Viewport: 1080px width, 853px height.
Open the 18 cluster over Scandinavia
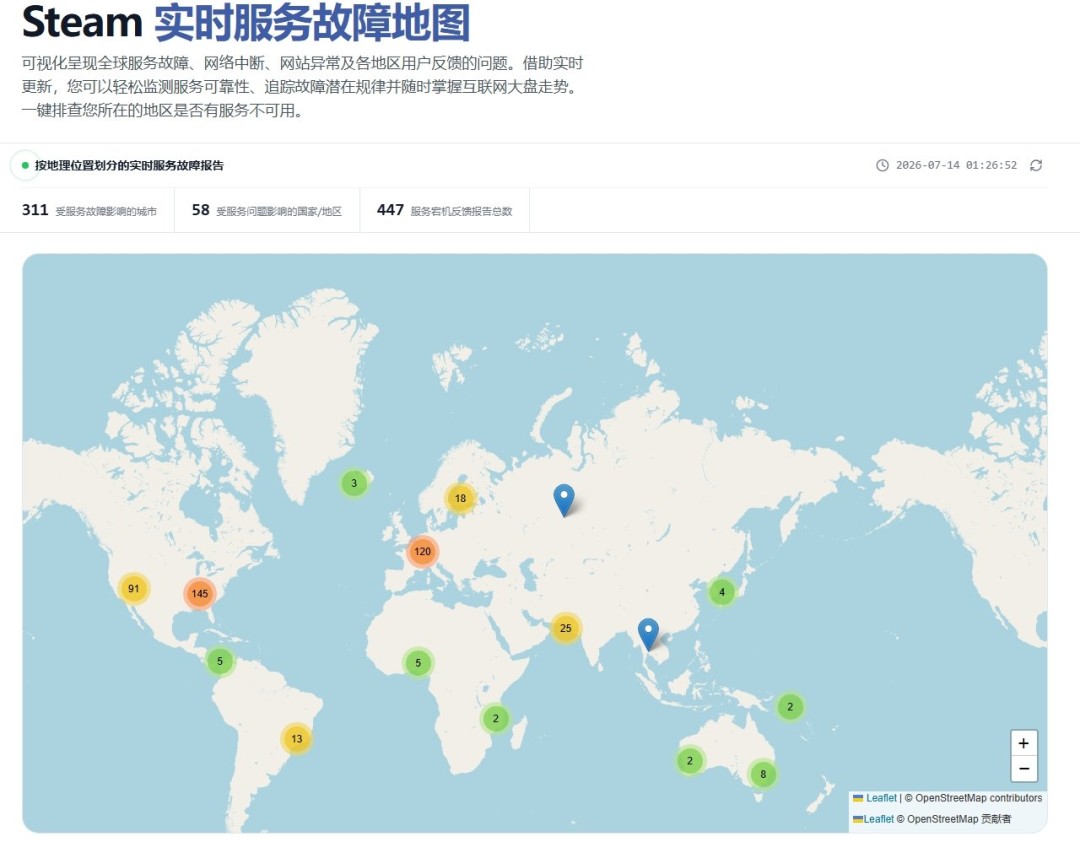point(460,498)
